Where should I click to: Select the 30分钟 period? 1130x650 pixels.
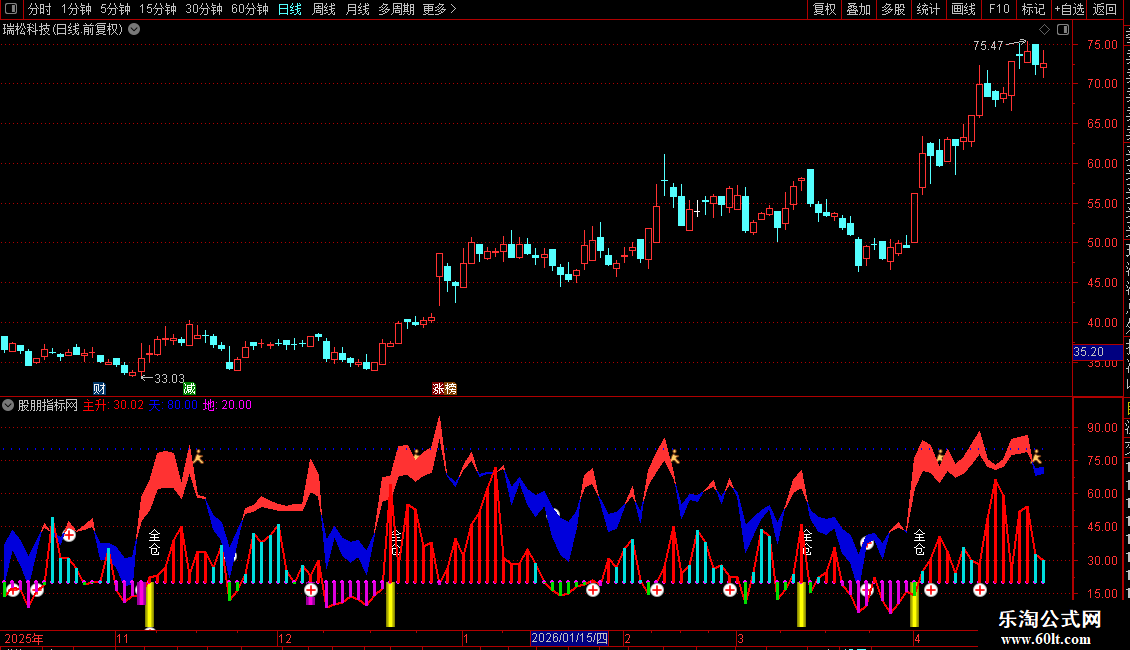204,9
